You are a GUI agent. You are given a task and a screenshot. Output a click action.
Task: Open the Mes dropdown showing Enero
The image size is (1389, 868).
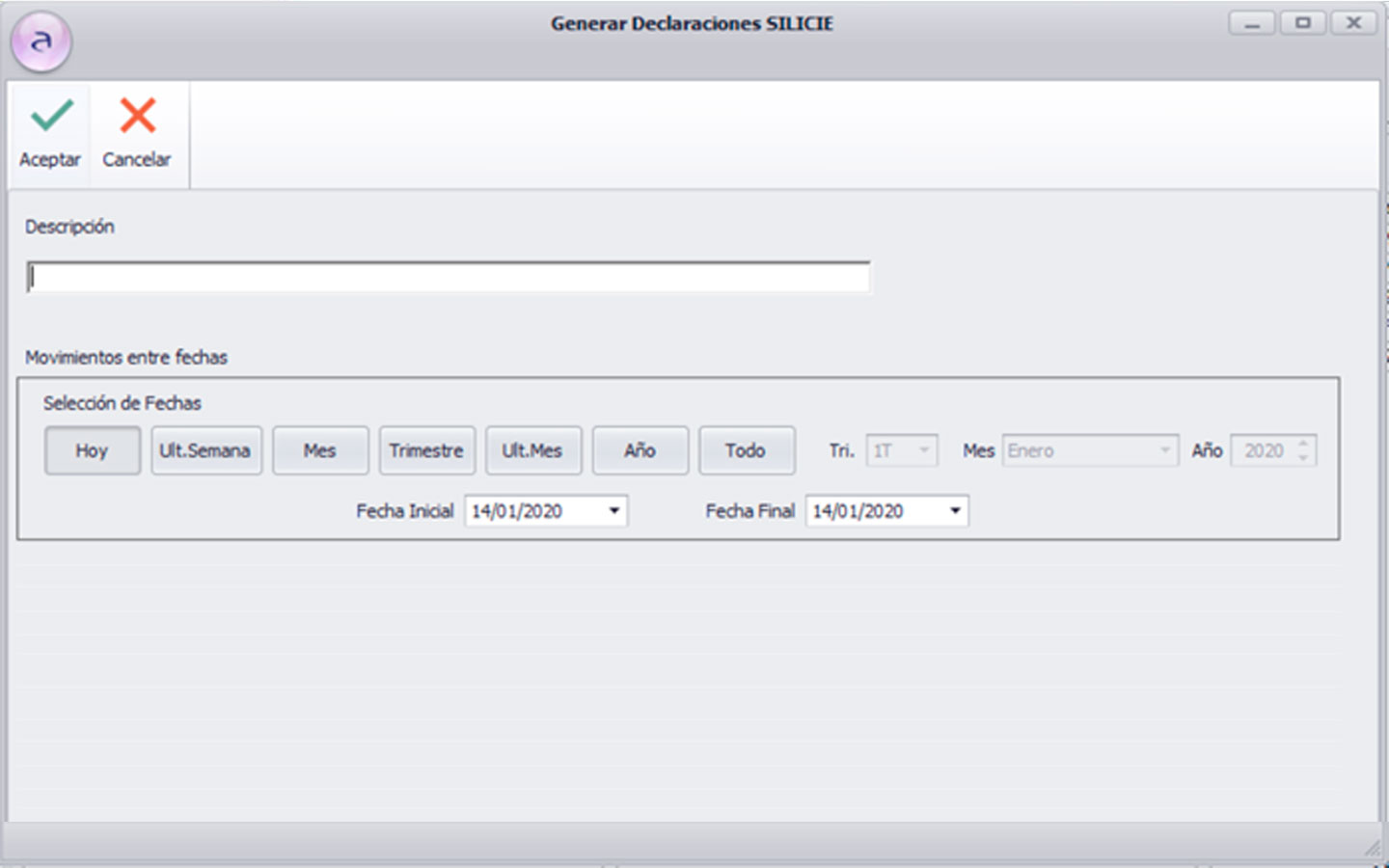[x=1164, y=450]
